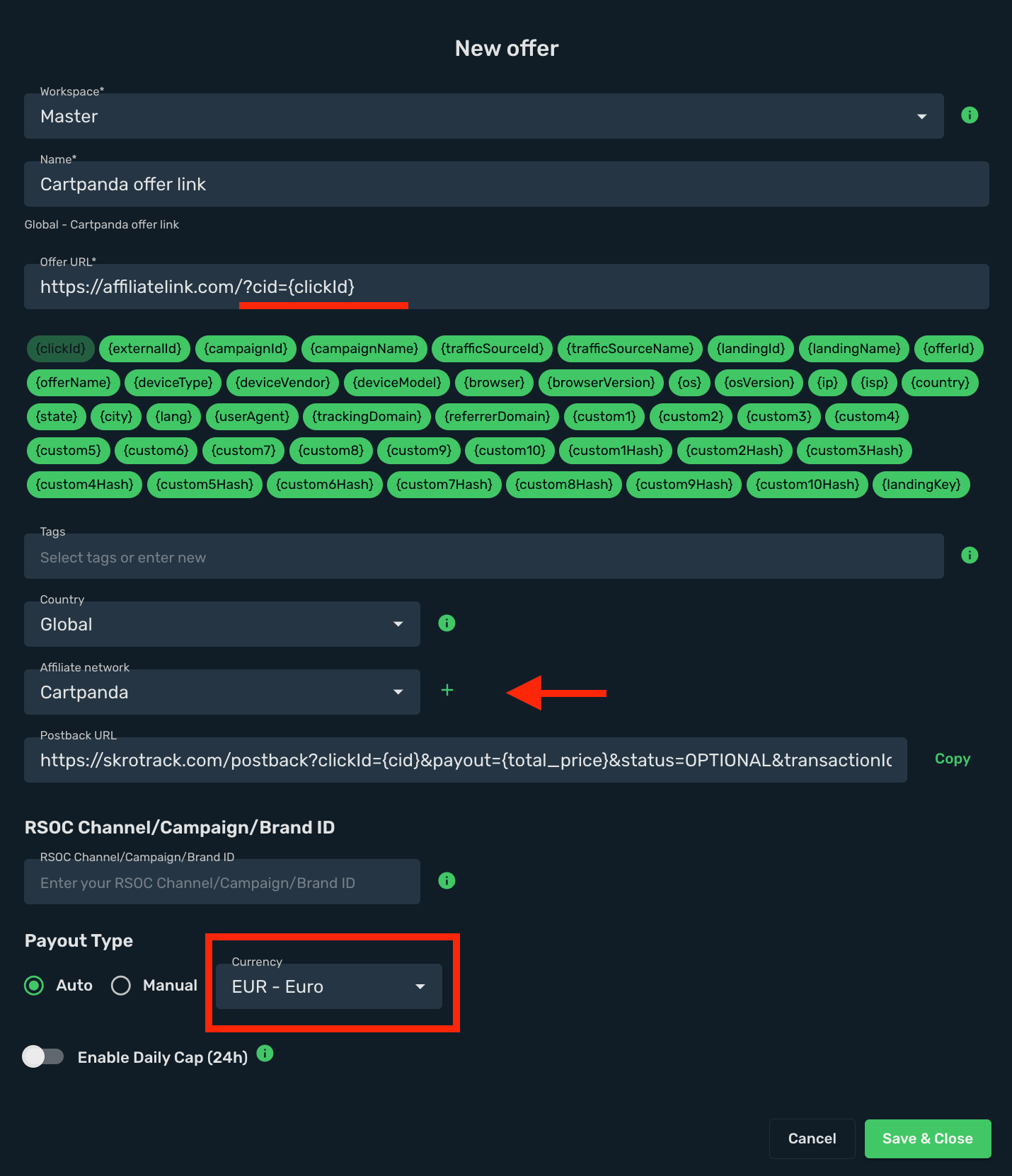Click the Offer URL input field
Screen dimensions: 1012x1176
(507, 287)
